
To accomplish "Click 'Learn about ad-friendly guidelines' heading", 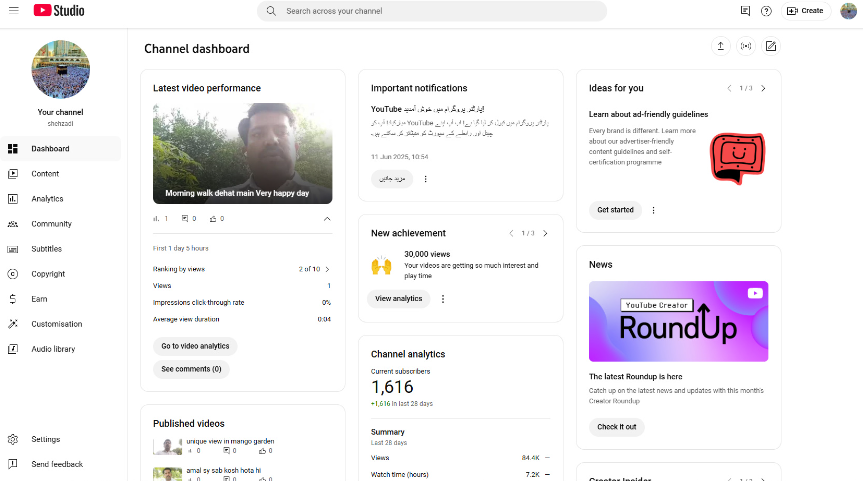I will [648, 114].
